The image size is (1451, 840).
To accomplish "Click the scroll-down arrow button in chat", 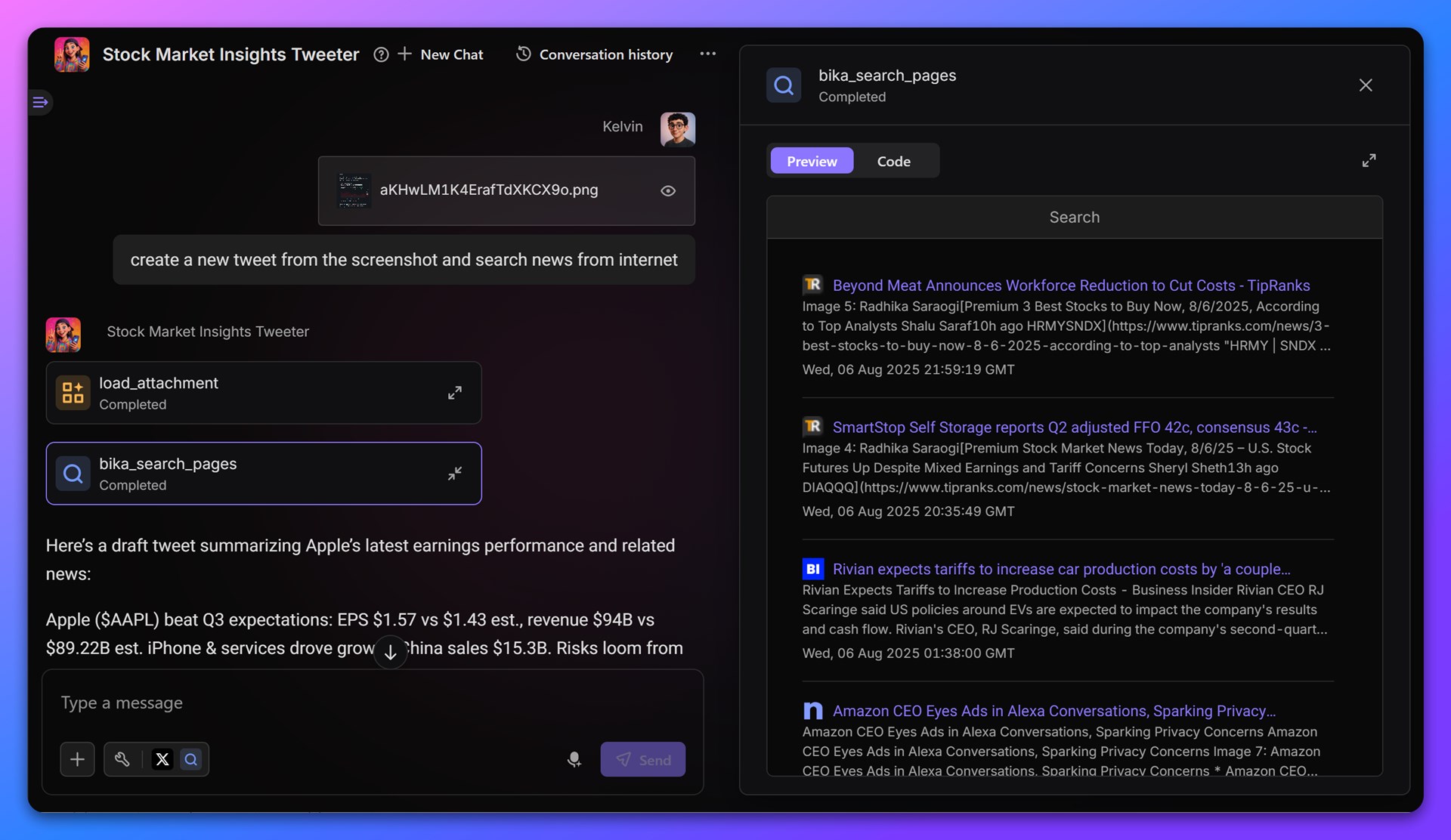I will (x=391, y=653).
